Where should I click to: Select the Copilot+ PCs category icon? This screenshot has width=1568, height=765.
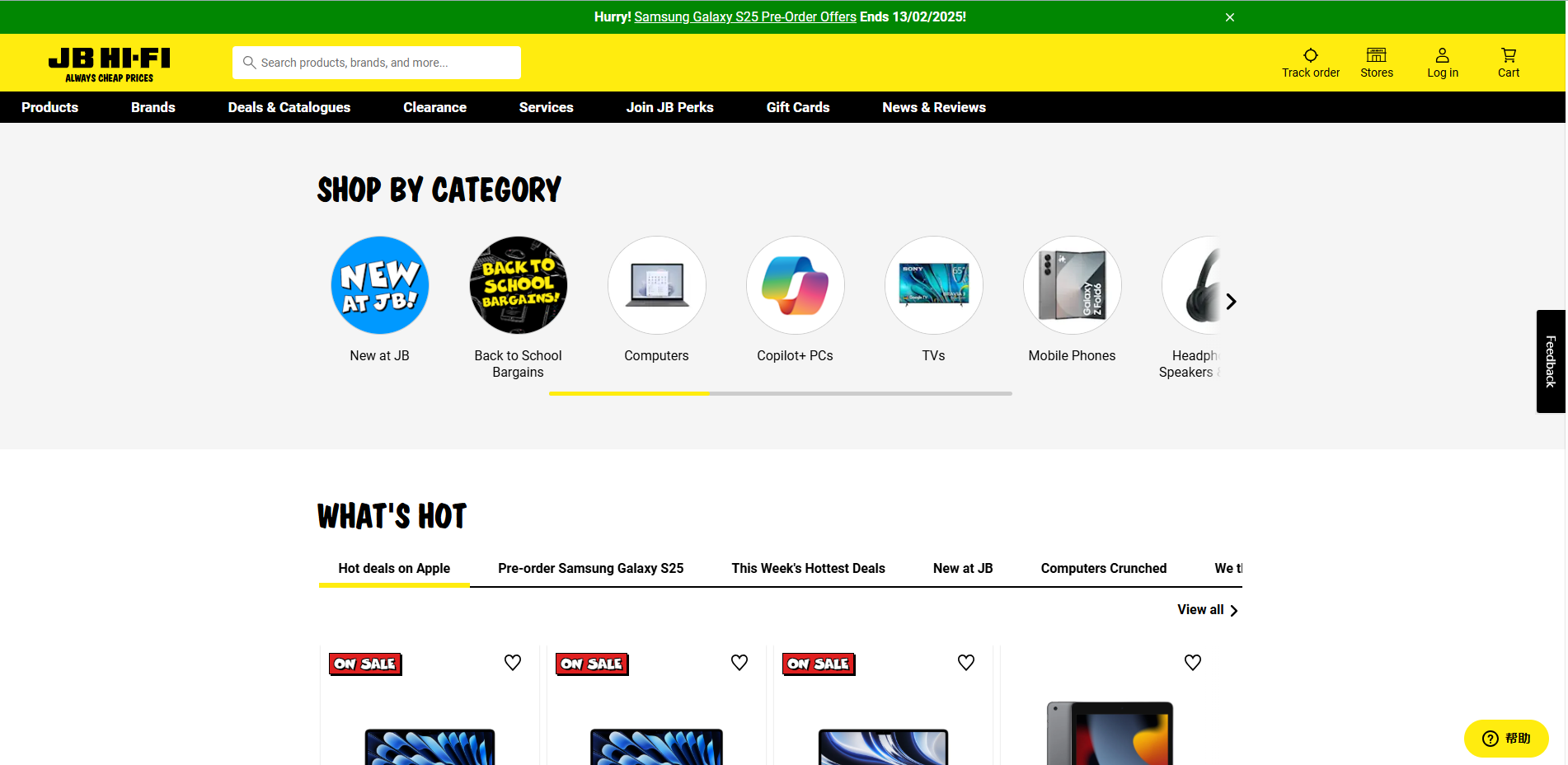coord(795,285)
